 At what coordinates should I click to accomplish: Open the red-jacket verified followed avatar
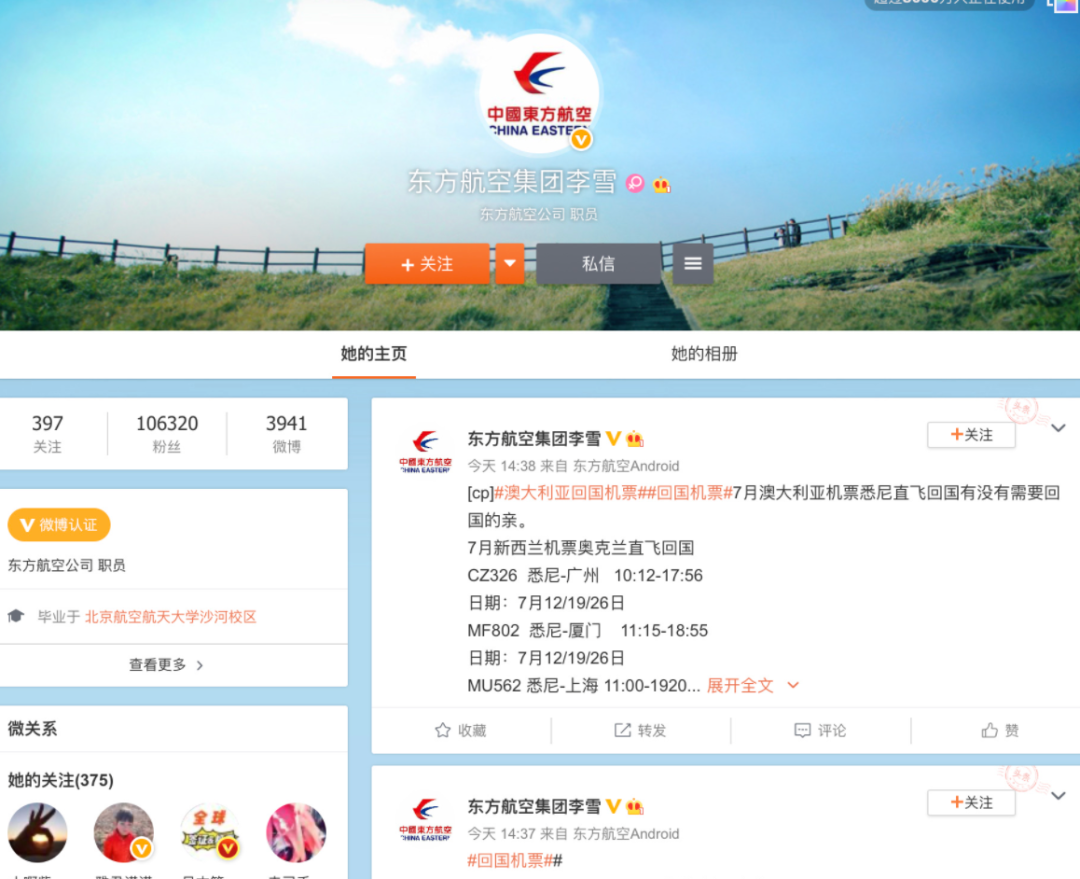[123, 832]
